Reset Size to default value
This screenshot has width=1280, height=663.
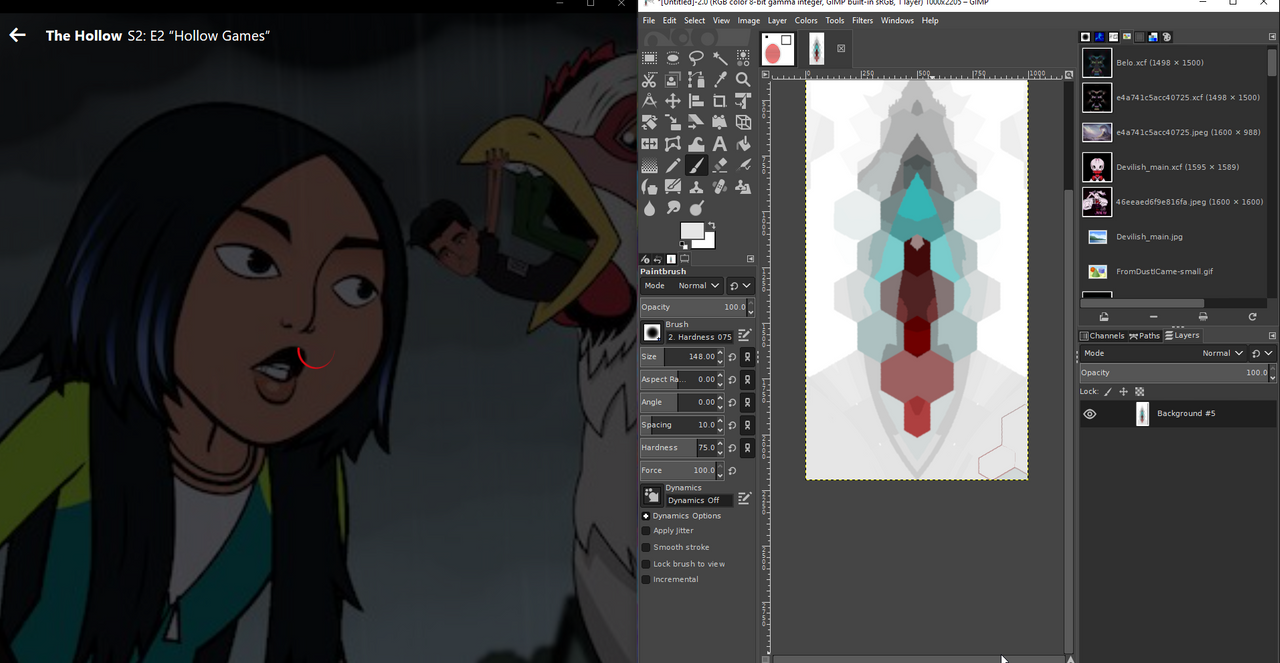(x=732, y=357)
